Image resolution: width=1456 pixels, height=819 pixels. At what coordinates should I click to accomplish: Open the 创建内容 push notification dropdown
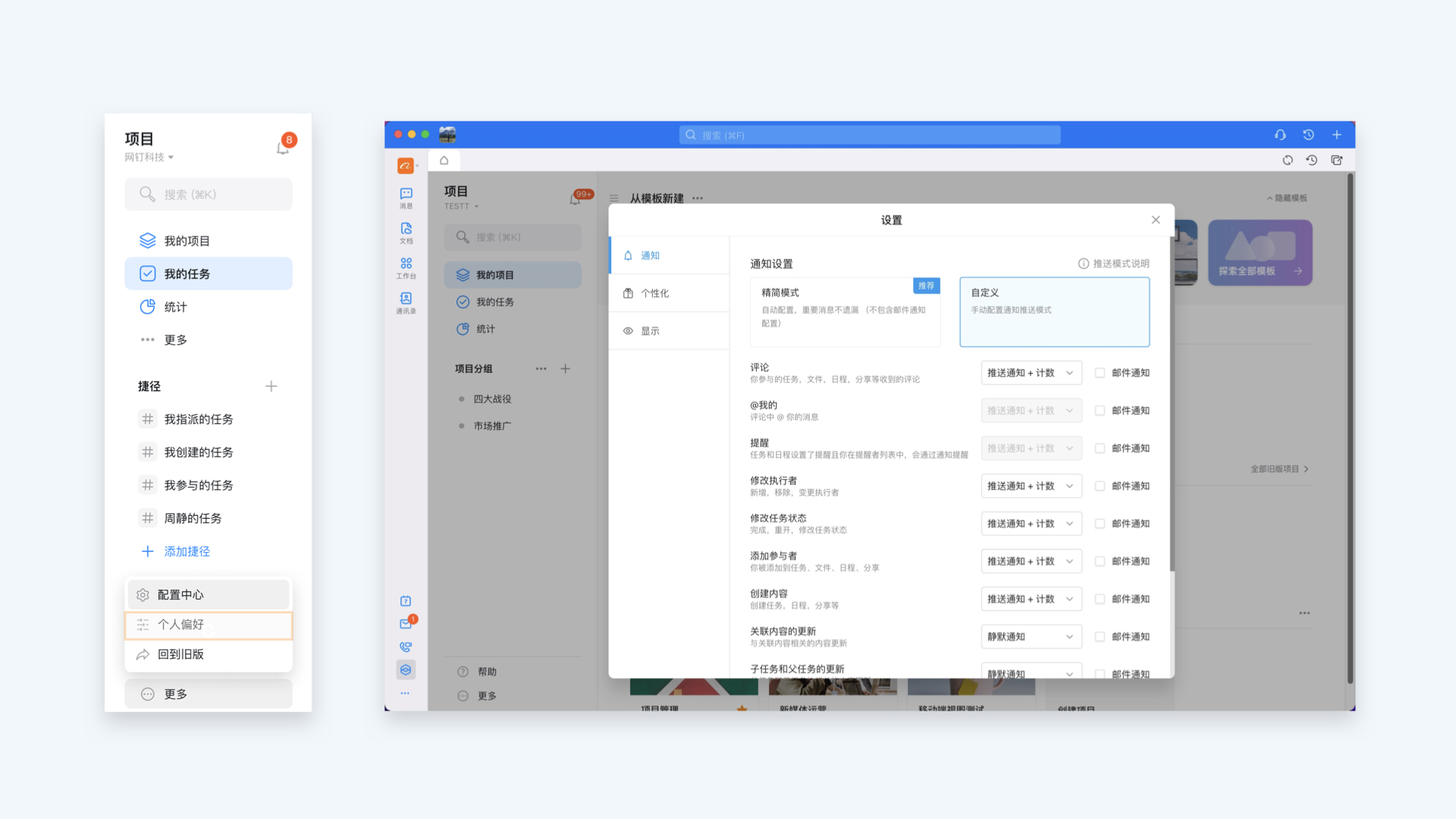tap(1031, 599)
